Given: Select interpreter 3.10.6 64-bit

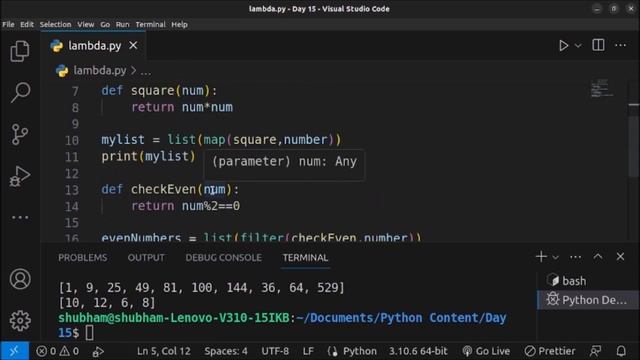Looking at the screenshot, I should (418, 351).
